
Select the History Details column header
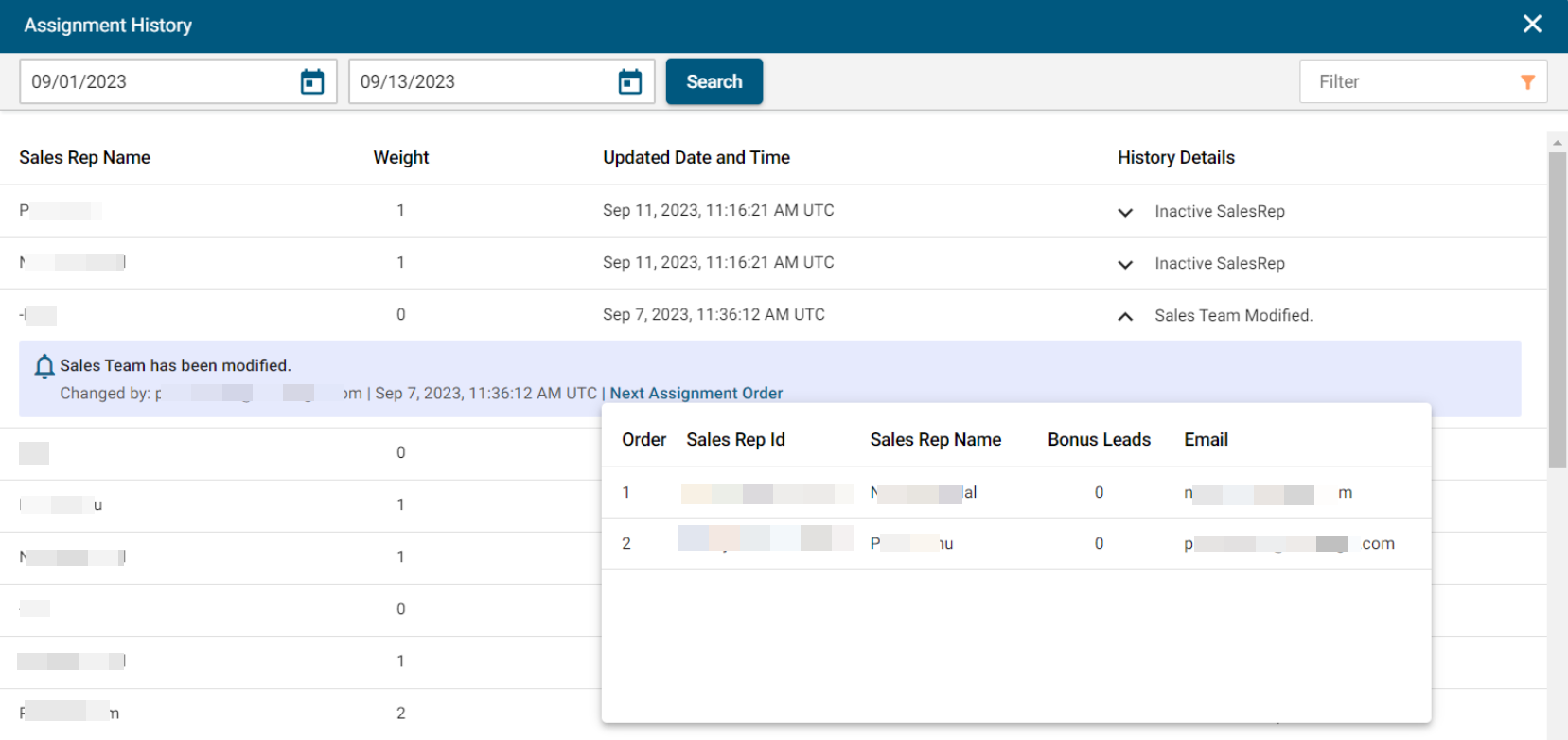1176,157
